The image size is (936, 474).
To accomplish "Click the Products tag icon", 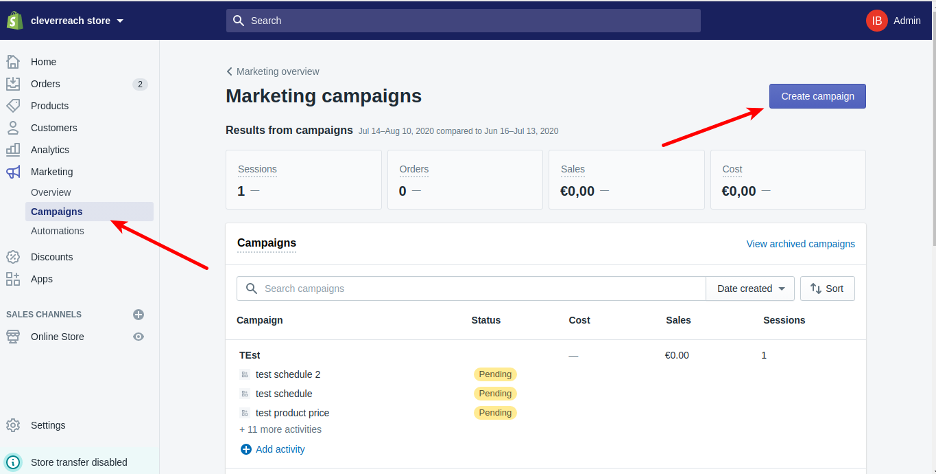I will [x=13, y=106].
